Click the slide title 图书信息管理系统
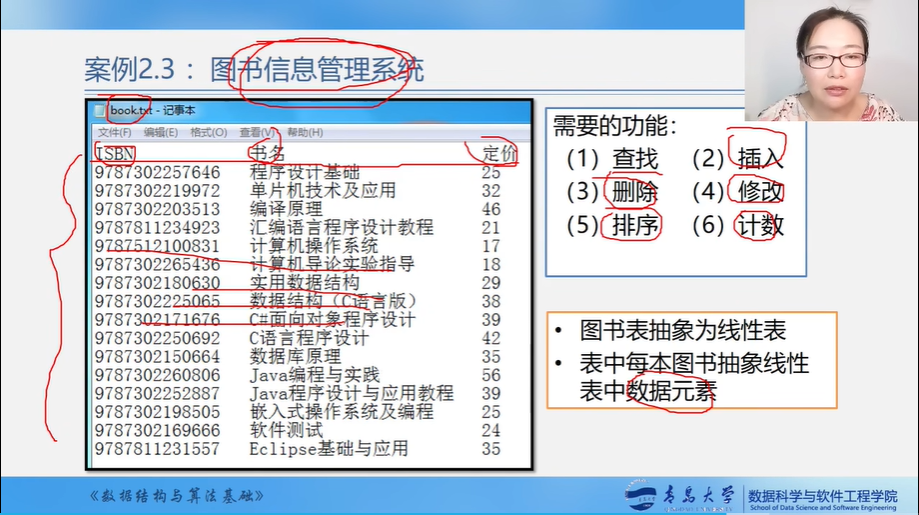The width and height of the screenshot is (919, 515). click(x=317, y=70)
